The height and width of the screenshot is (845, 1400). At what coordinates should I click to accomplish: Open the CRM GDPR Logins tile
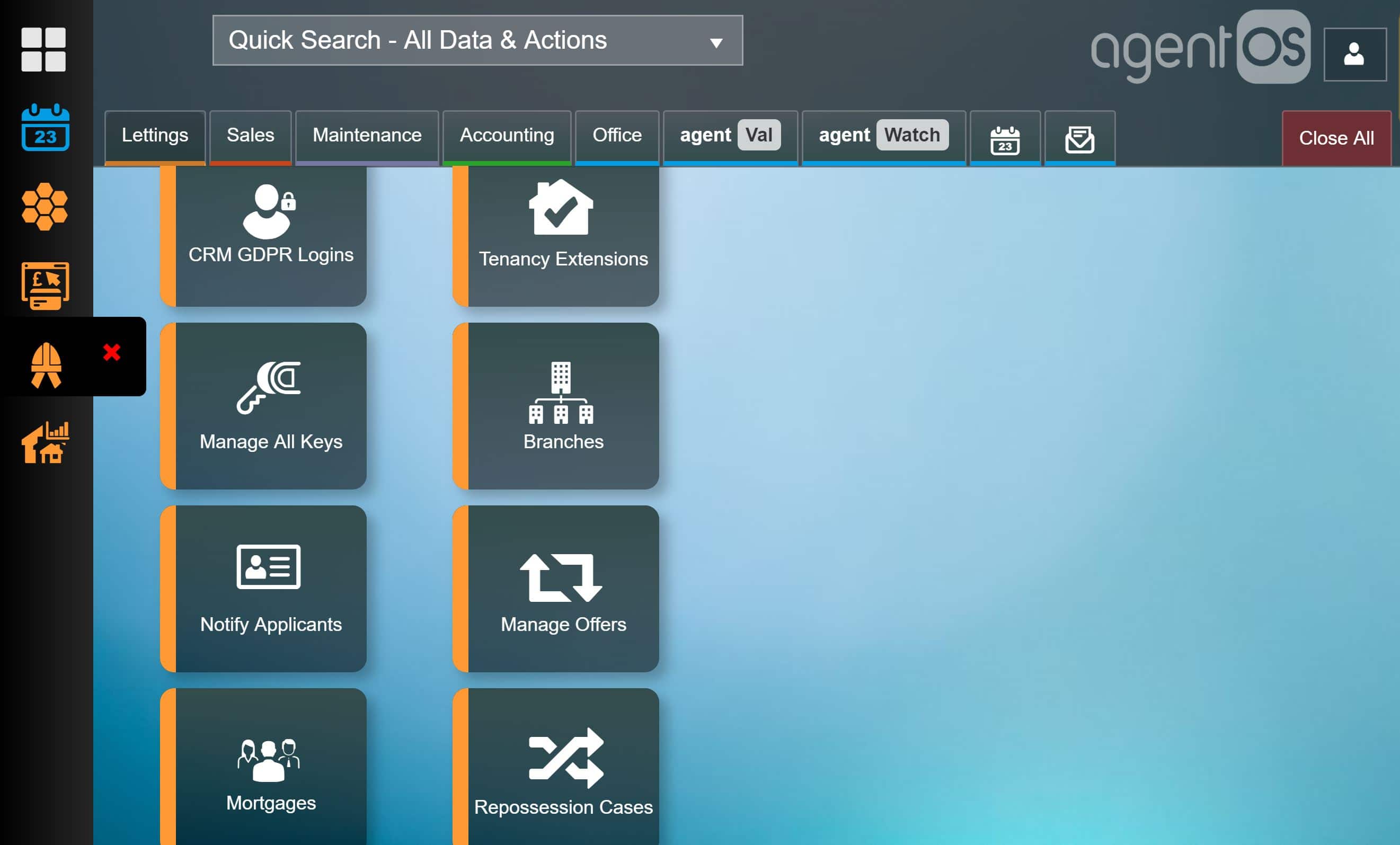(264, 236)
